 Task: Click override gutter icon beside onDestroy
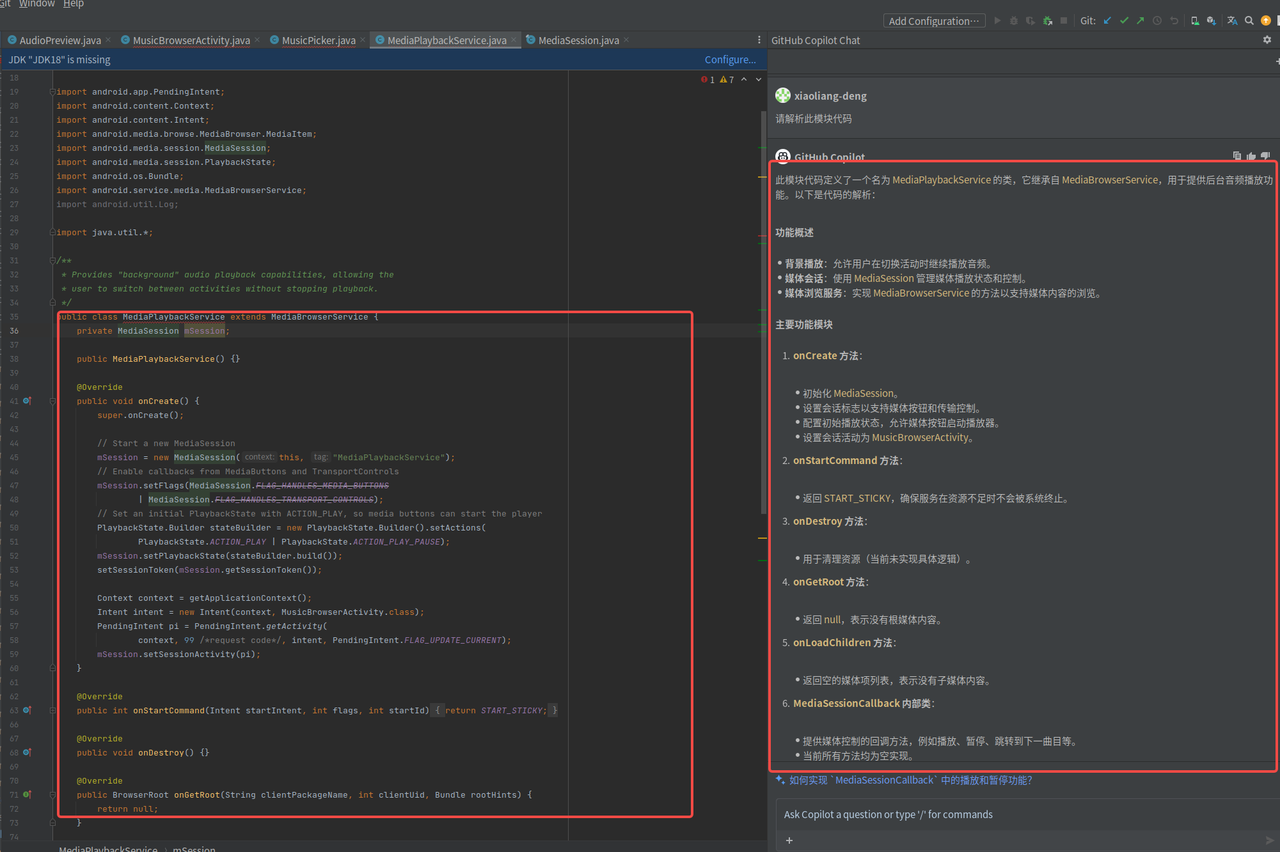27,752
